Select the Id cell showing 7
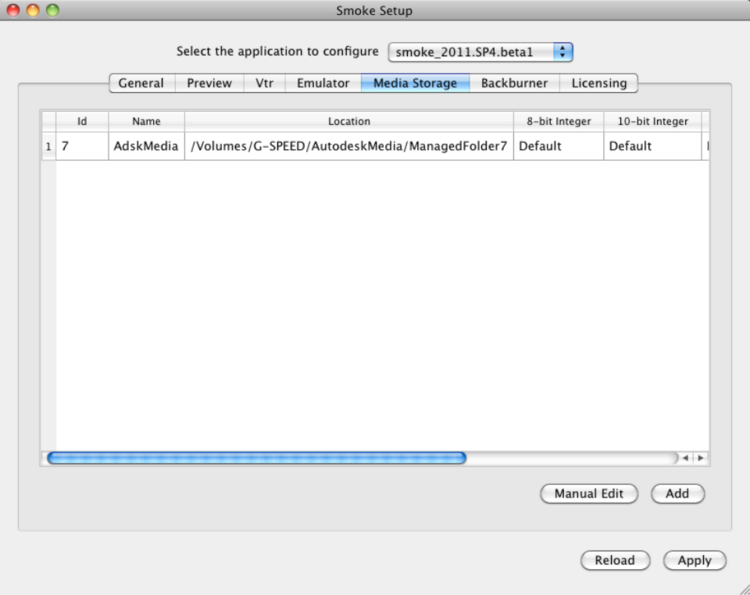This screenshot has height=595, width=750. pos(82,146)
